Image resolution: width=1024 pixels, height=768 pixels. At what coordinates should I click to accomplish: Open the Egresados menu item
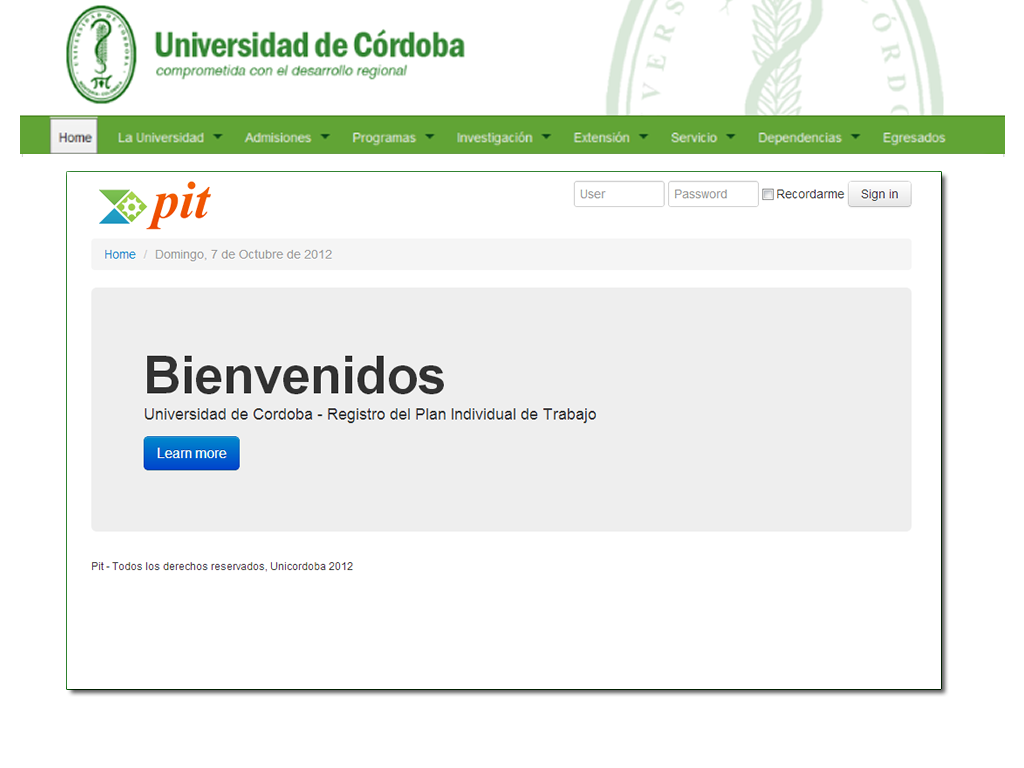pyautogui.click(x=913, y=138)
